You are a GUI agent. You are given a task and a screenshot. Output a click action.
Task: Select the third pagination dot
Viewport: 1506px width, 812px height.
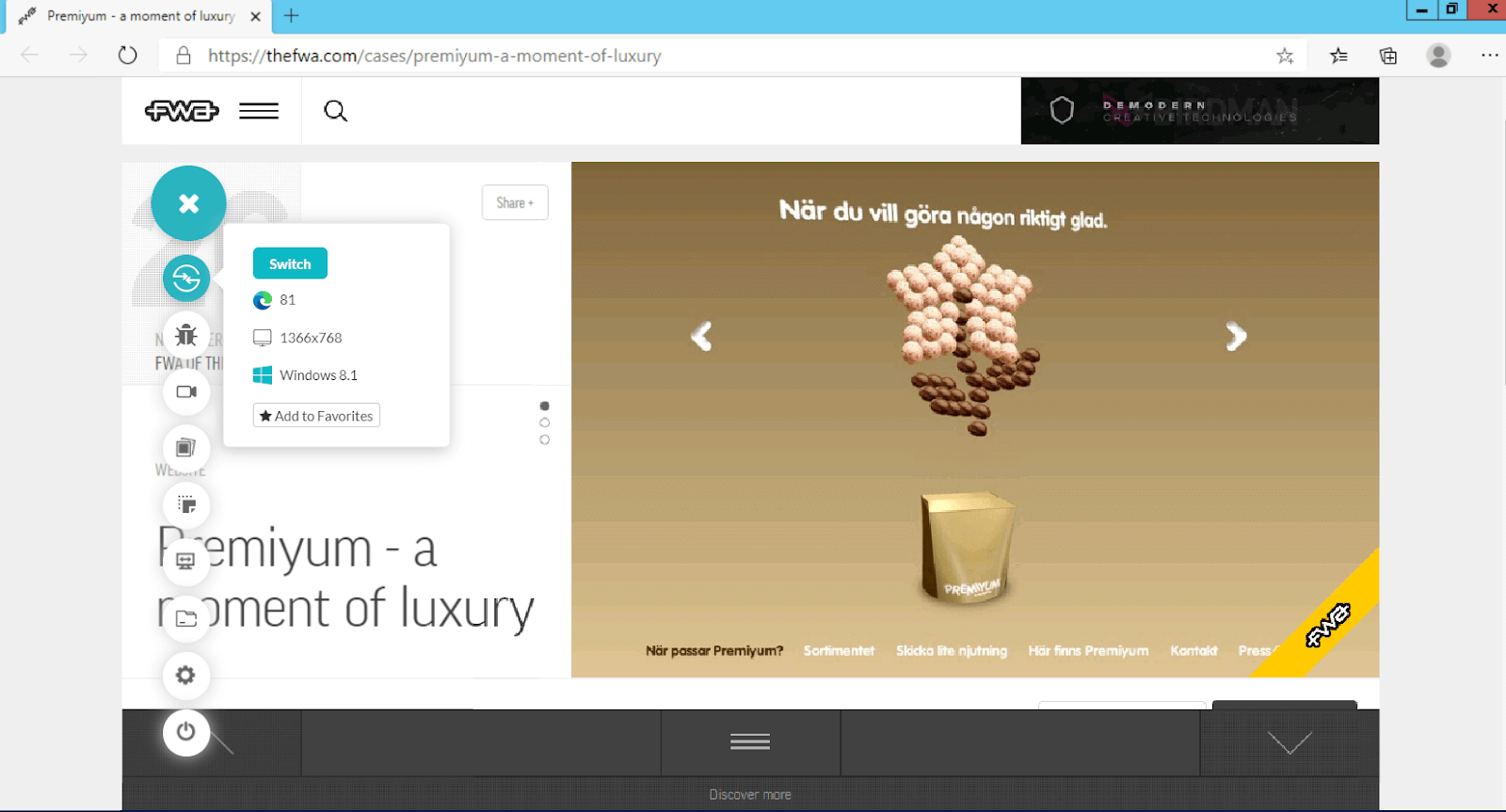[x=544, y=439]
